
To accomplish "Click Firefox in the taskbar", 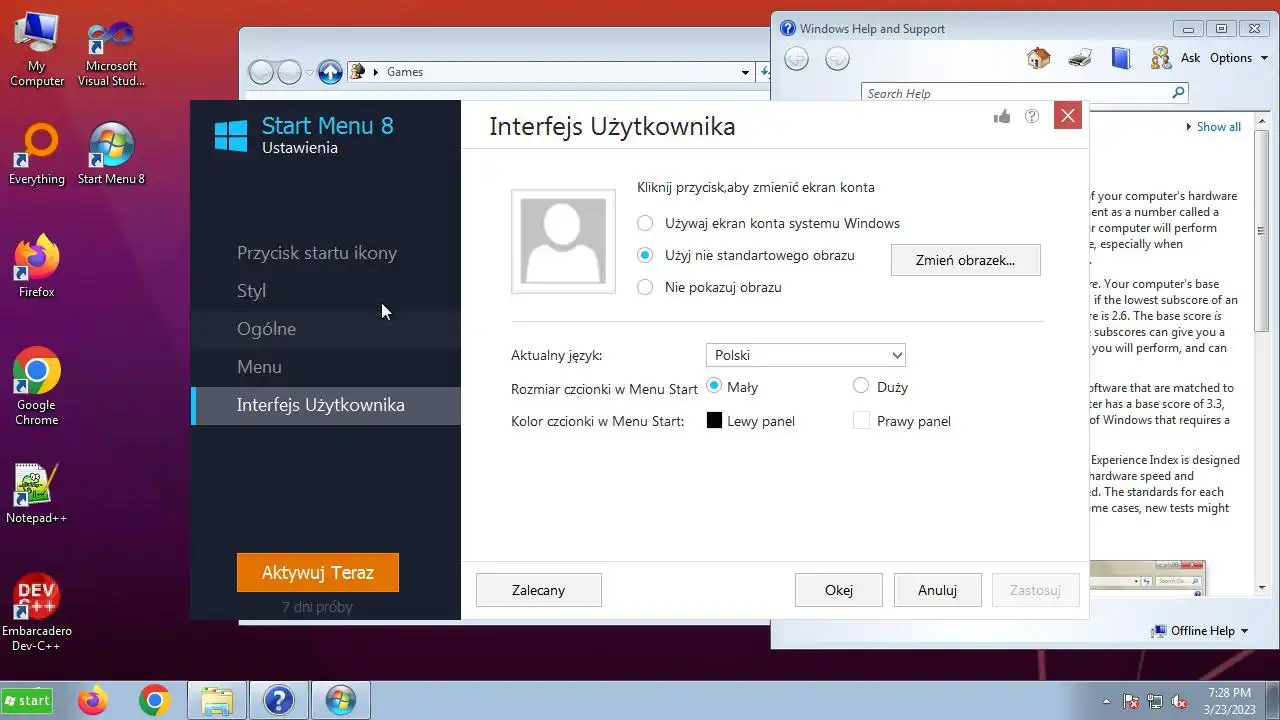I will point(93,700).
